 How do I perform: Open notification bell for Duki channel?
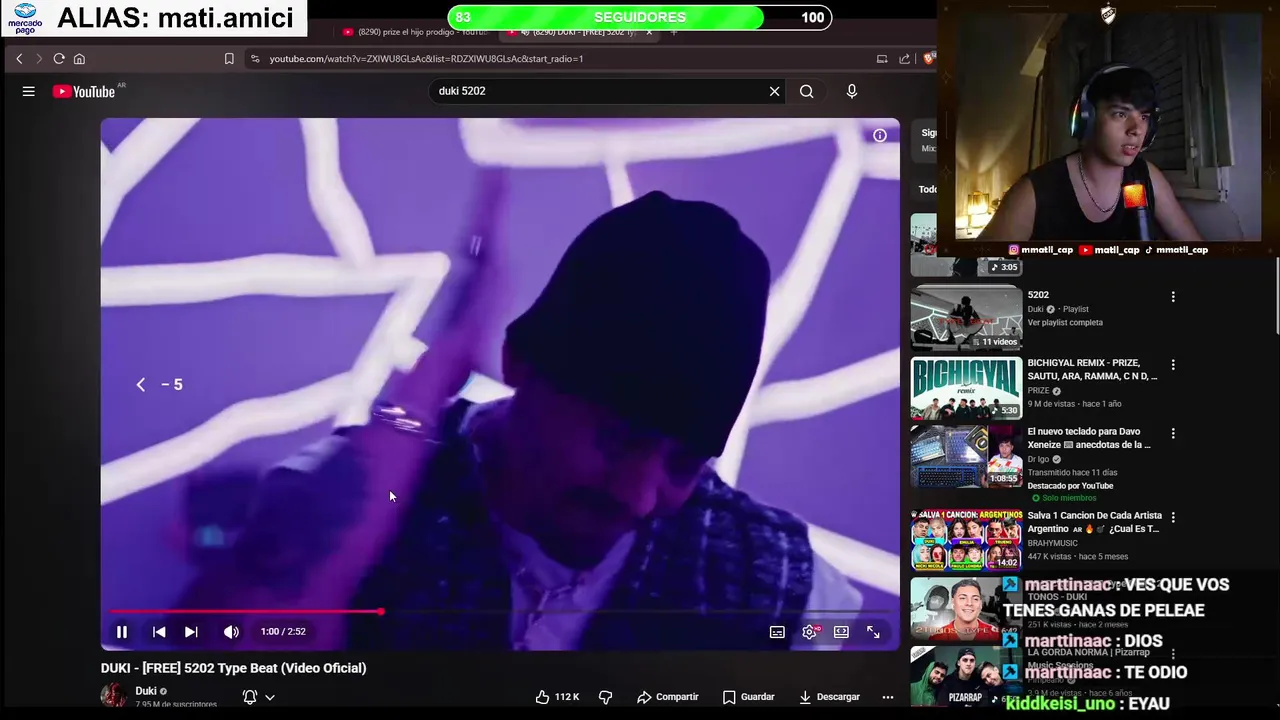(x=250, y=697)
